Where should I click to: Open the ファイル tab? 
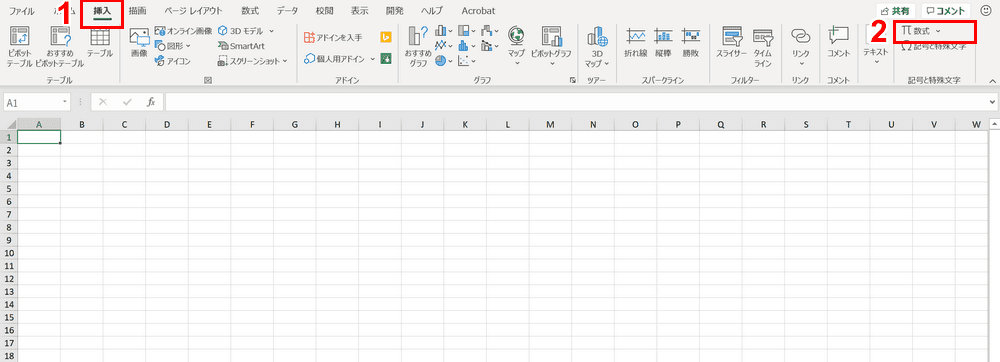(21, 11)
